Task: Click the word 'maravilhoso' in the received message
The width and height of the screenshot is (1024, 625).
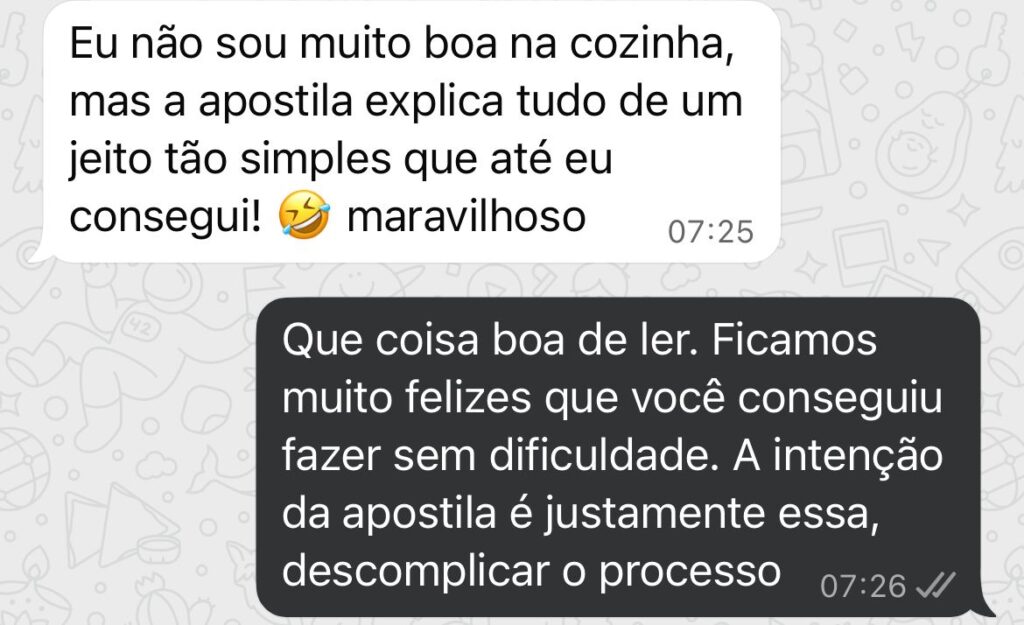Action: point(466,216)
